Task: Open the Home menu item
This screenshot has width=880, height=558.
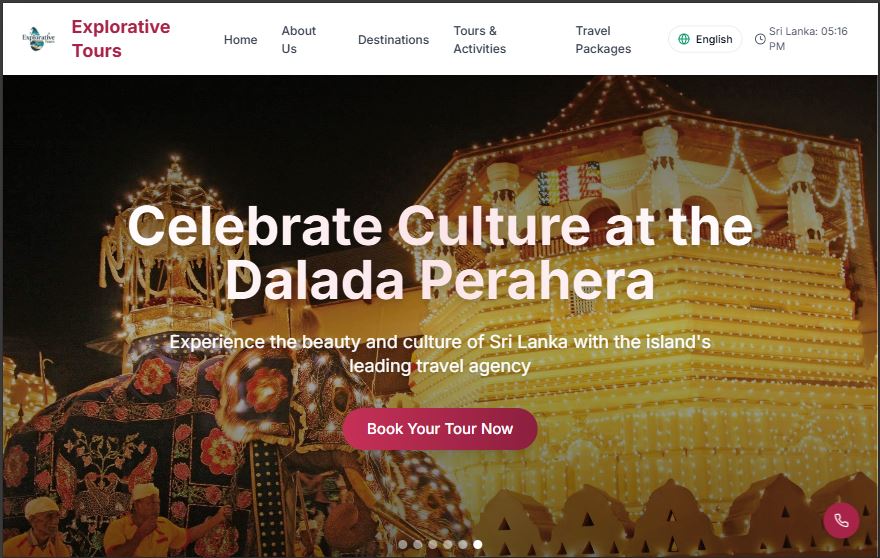Action: pos(240,40)
